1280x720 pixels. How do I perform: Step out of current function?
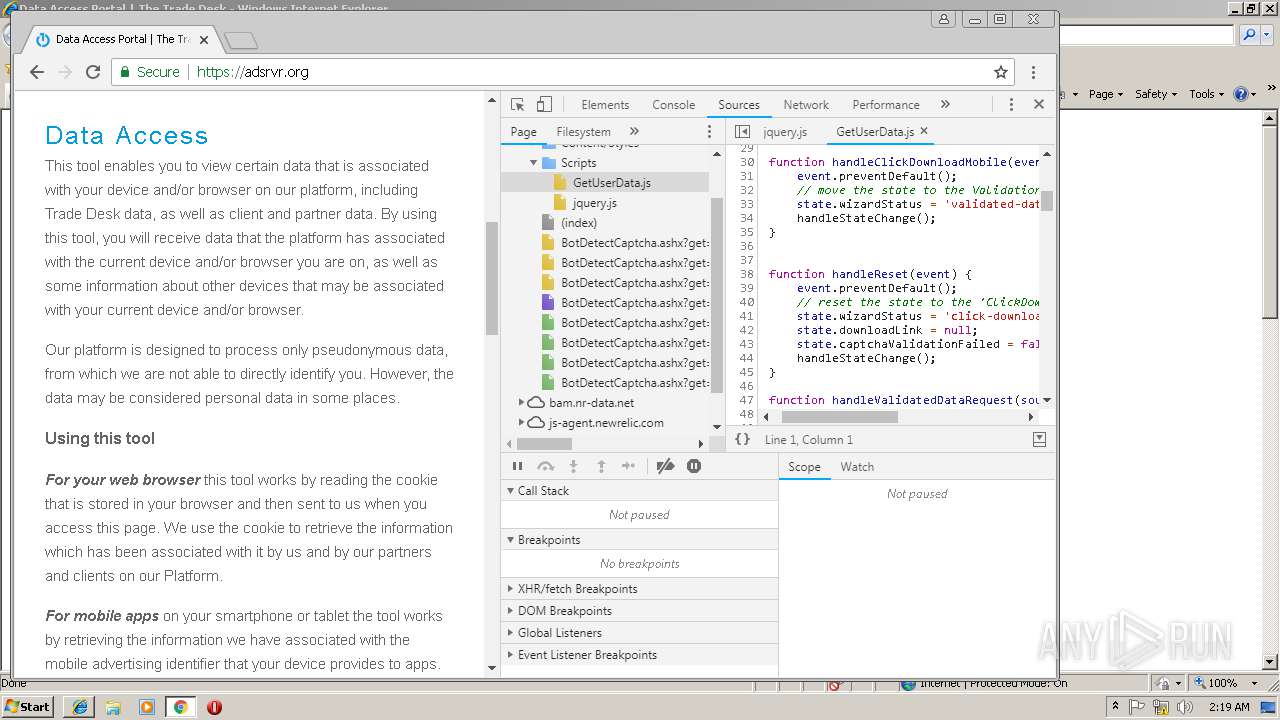[601, 466]
